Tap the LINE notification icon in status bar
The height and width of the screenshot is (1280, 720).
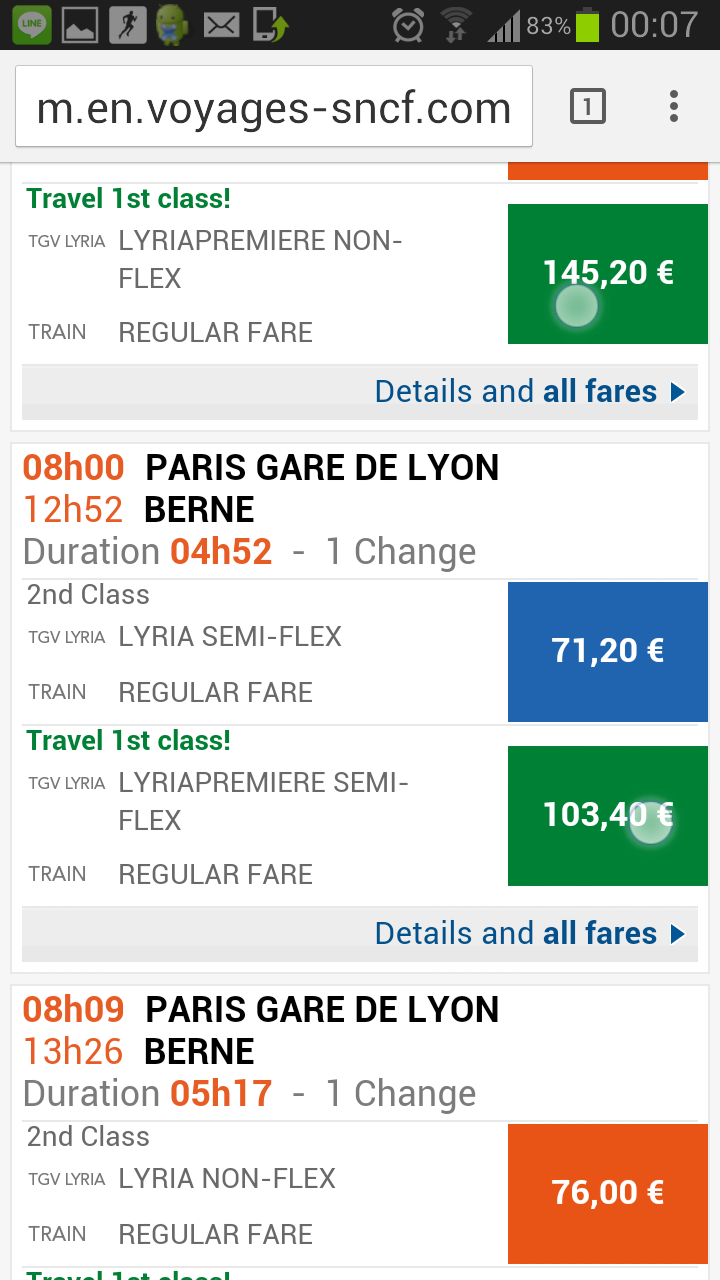click(32, 24)
